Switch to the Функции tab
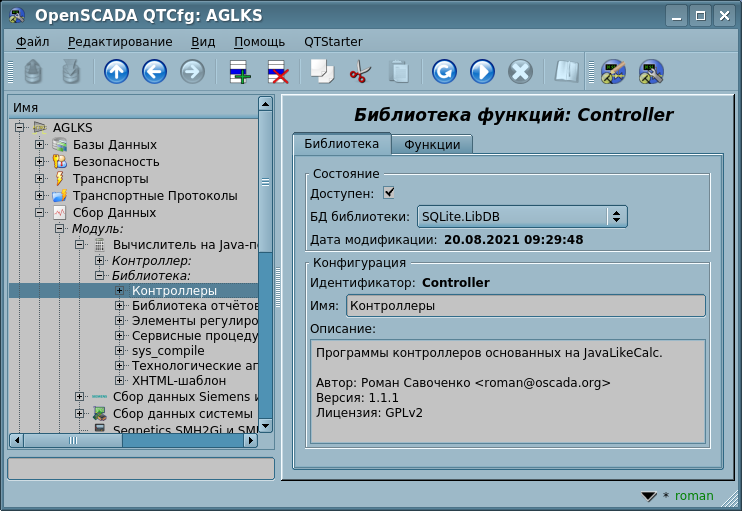The width and height of the screenshot is (742, 511). (x=432, y=144)
